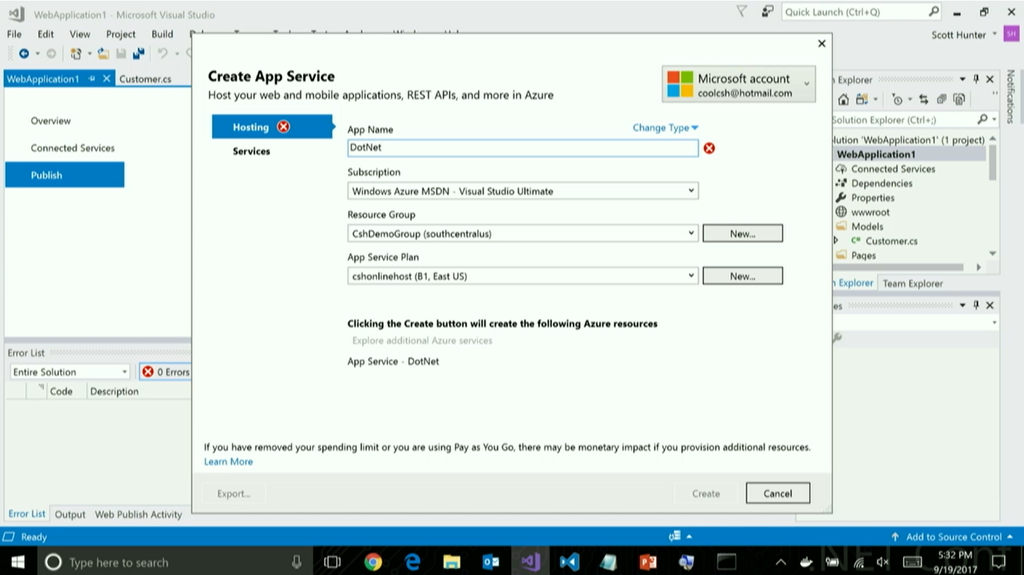Viewport: 1024px width, 575px height.
Task: Click the App Name text field
Action: [521, 148]
